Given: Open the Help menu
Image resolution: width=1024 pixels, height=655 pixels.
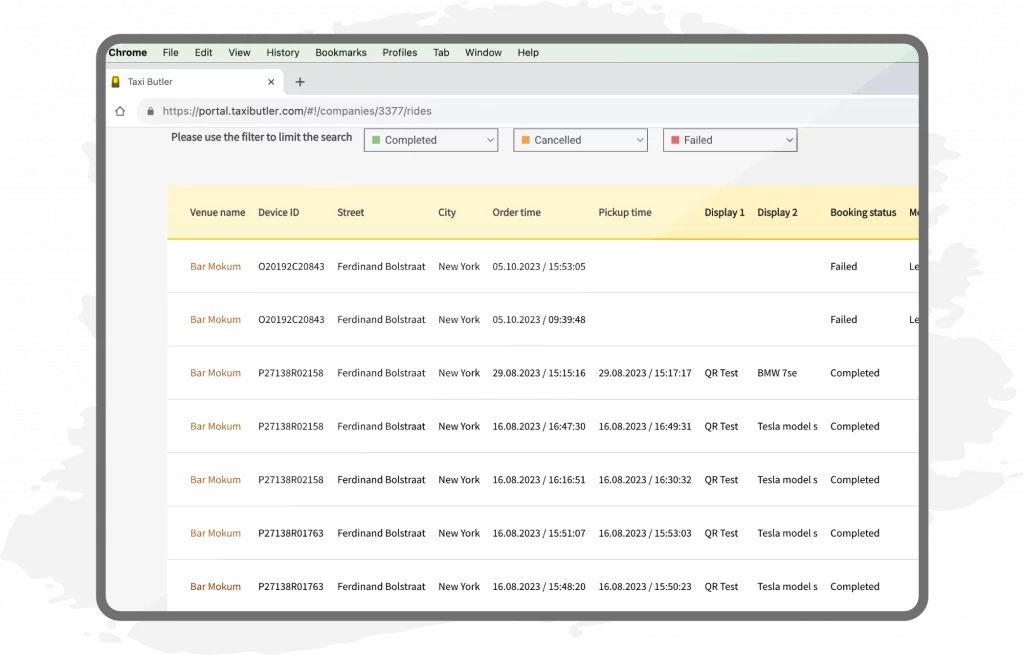Looking at the screenshot, I should click(x=528, y=52).
